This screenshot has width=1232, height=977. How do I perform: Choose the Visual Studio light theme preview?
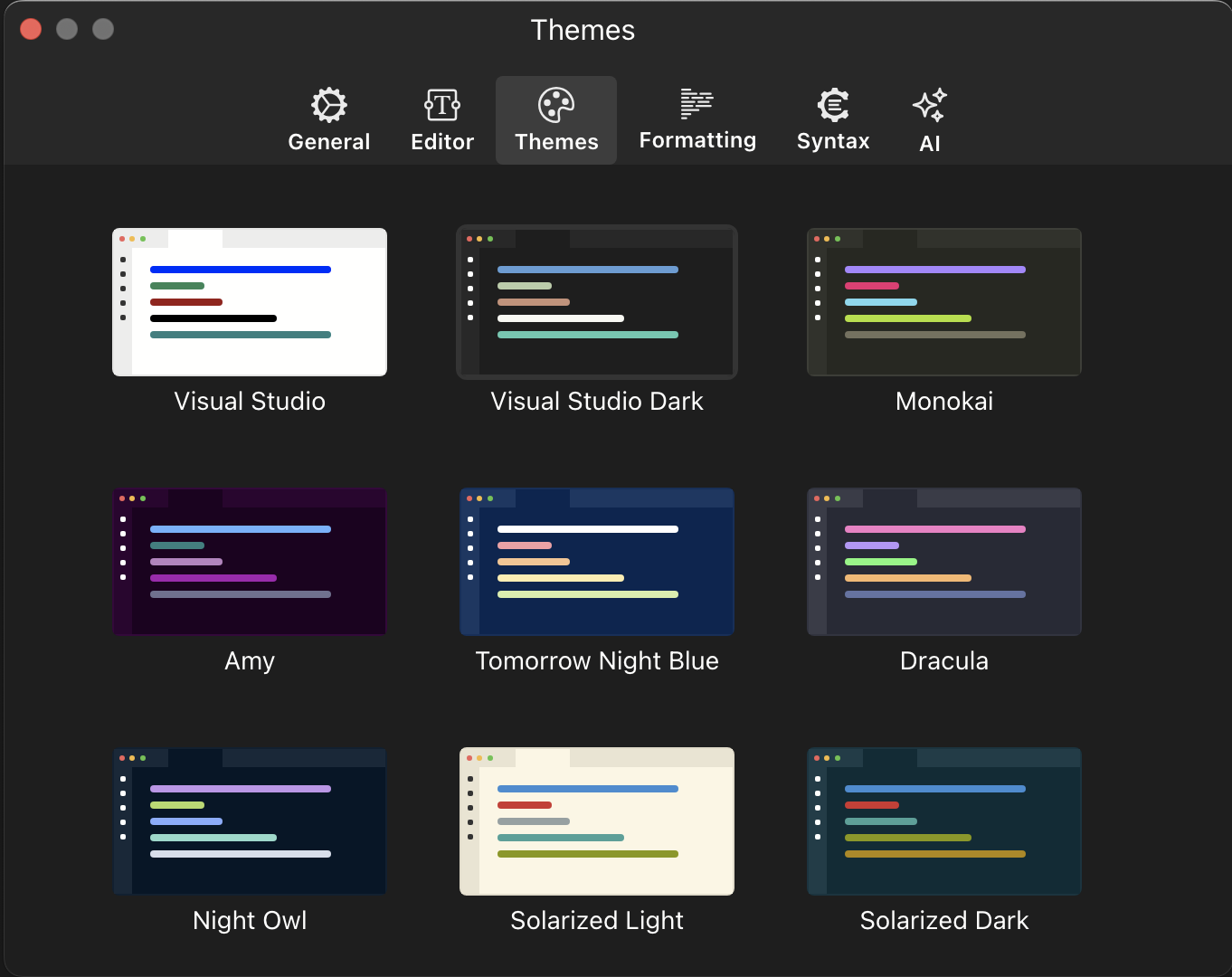pyautogui.click(x=250, y=302)
